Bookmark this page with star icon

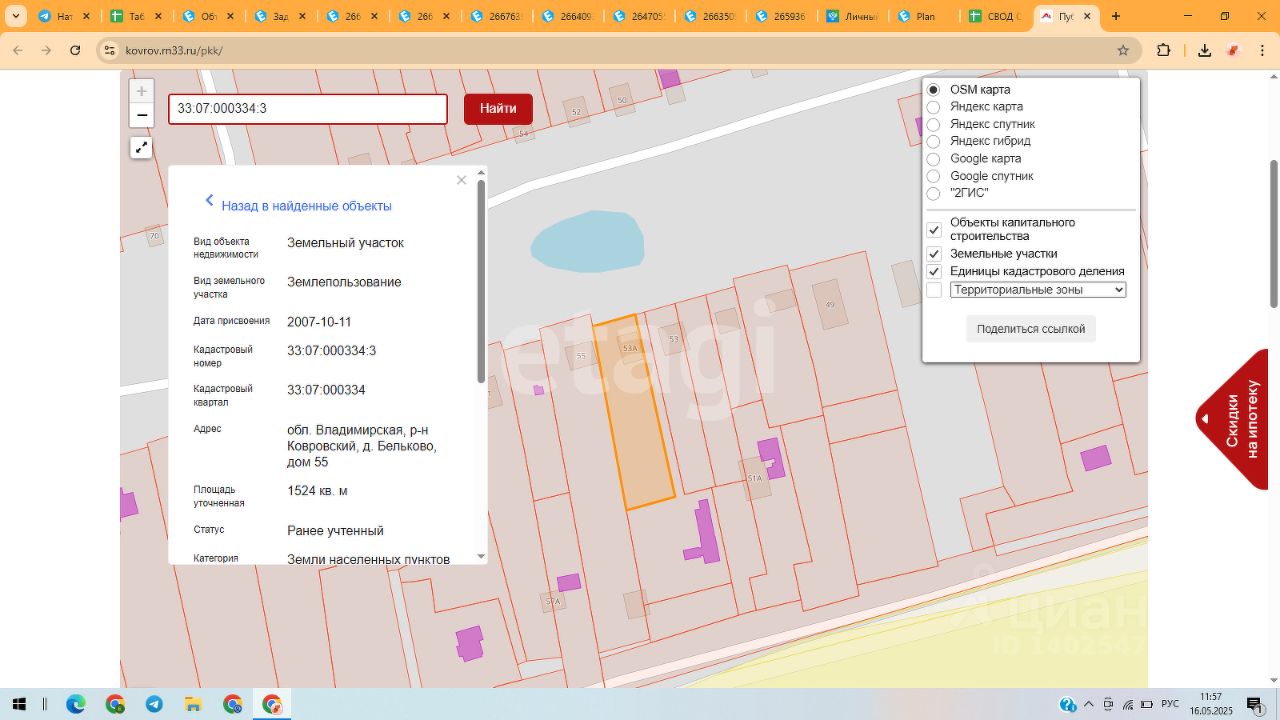click(1123, 50)
